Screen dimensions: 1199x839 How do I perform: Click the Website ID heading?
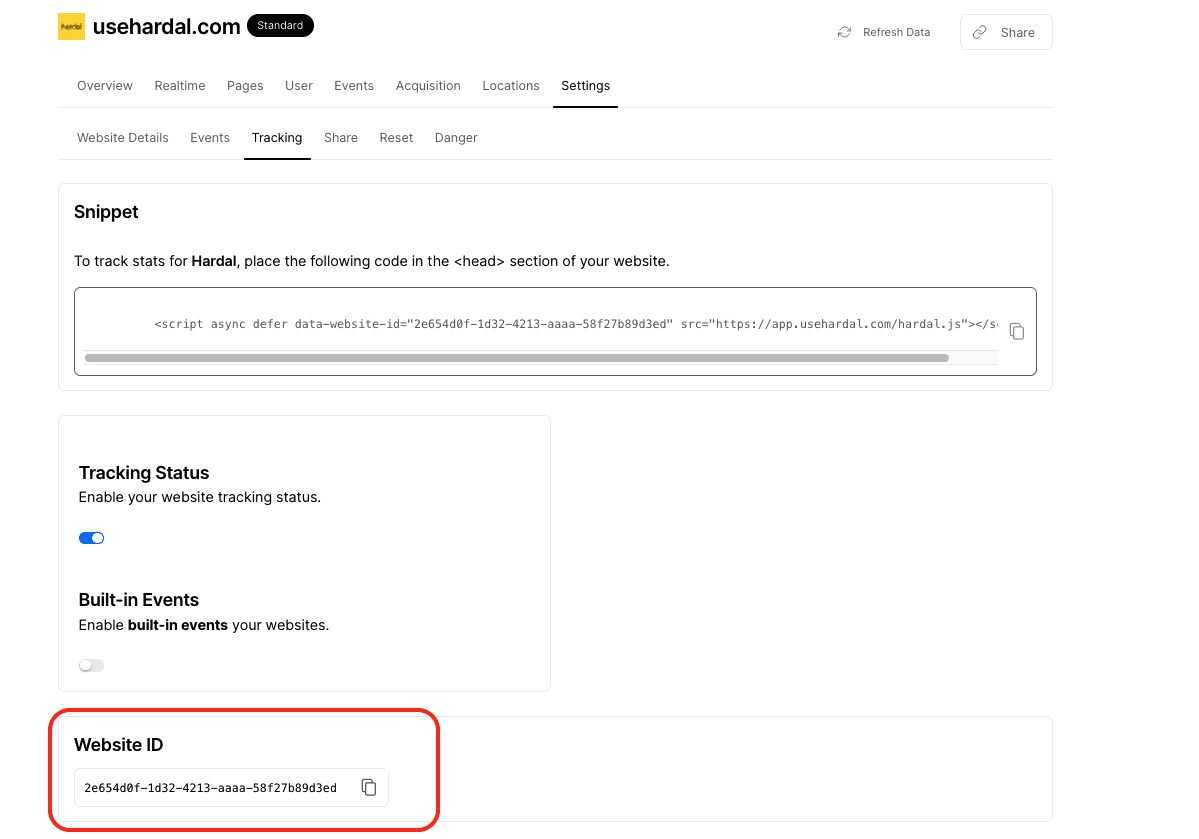119,745
